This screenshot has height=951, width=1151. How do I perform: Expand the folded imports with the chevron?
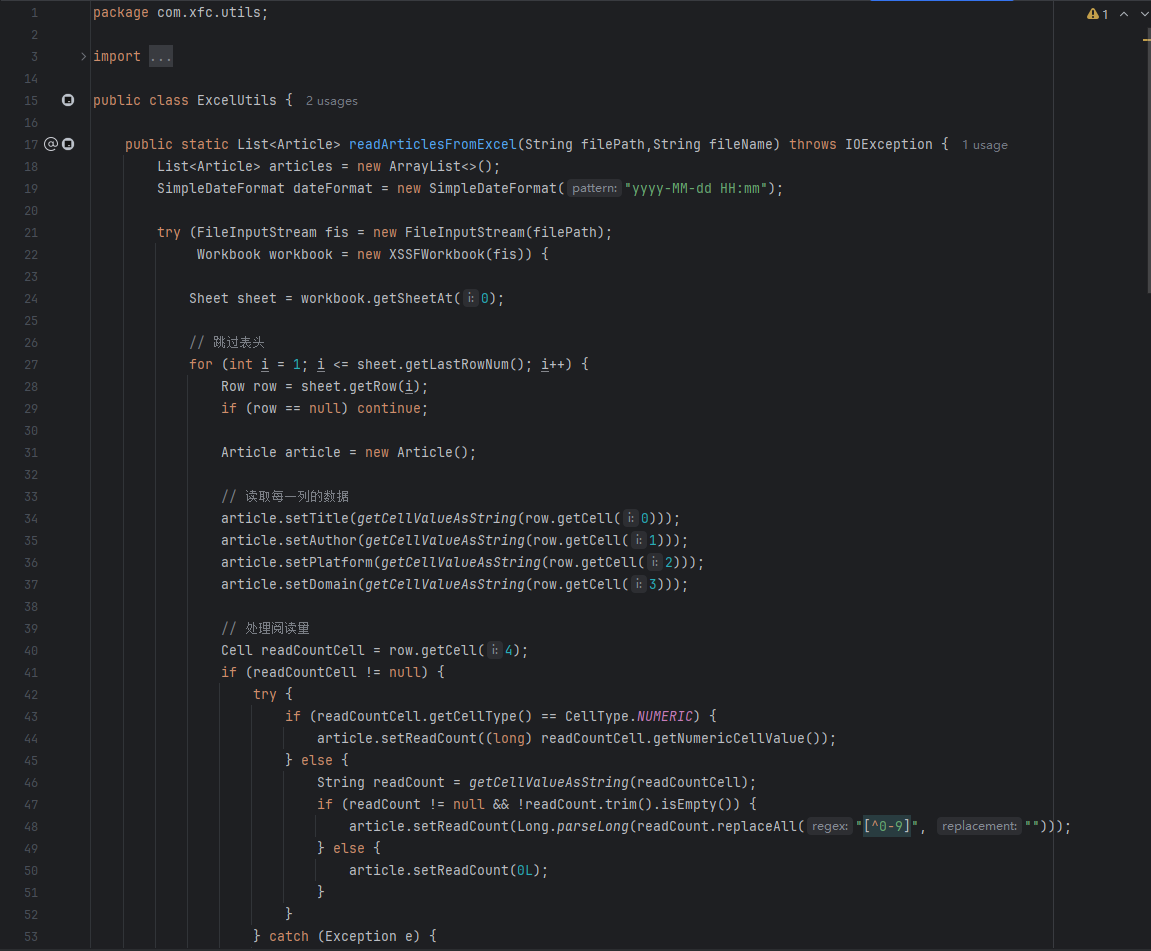(84, 57)
